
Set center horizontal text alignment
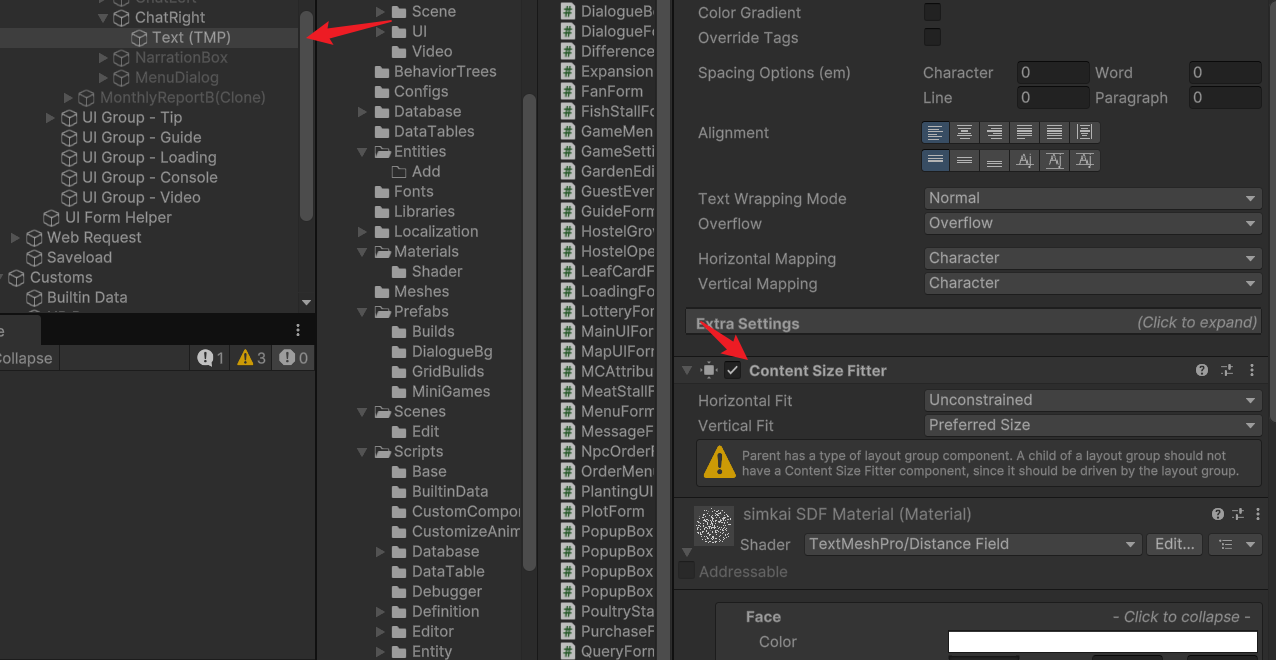[x=965, y=132]
